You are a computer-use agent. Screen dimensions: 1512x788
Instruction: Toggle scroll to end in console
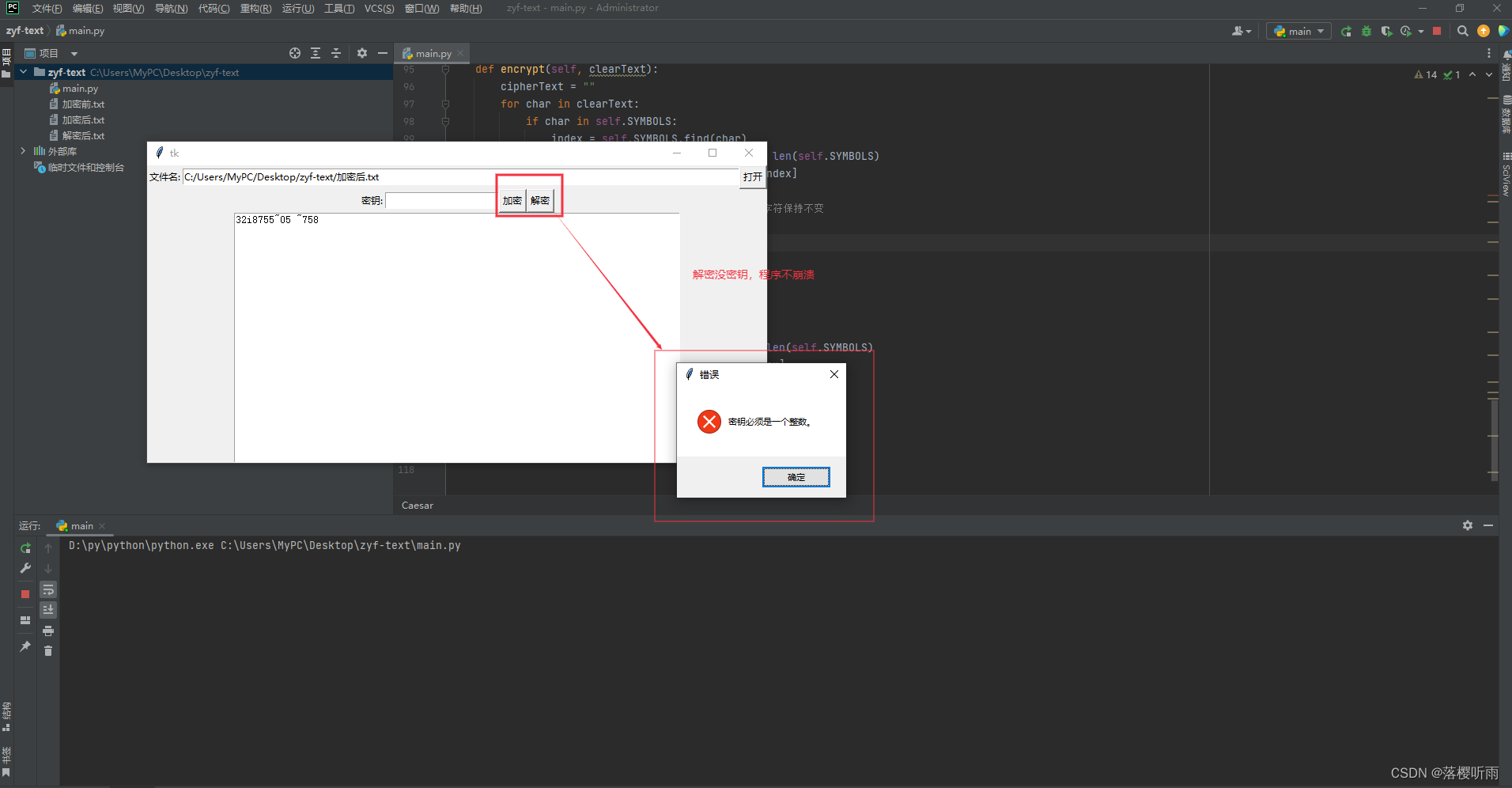point(48,609)
